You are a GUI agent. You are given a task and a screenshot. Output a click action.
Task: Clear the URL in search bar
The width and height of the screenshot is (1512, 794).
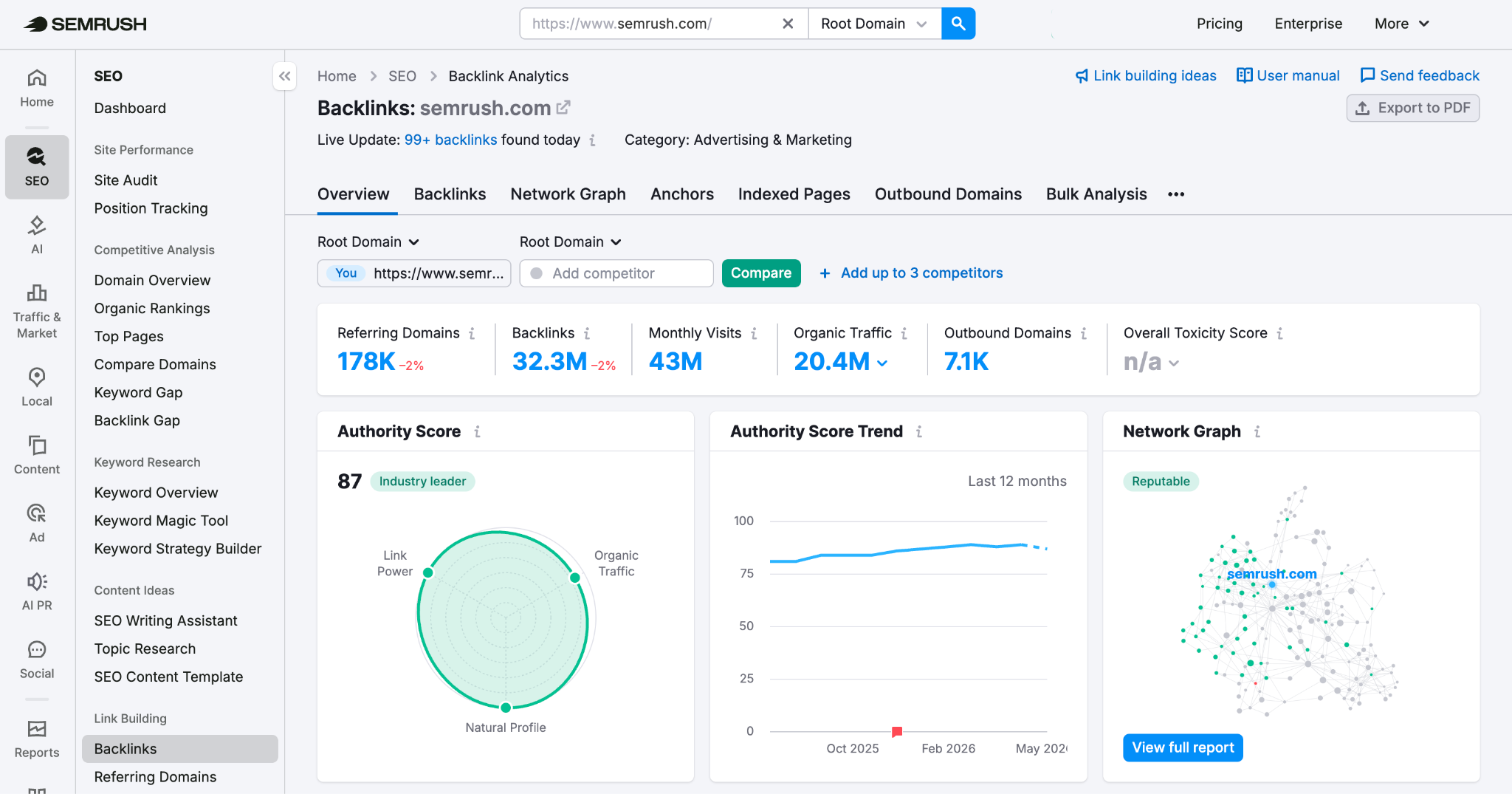[788, 24]
